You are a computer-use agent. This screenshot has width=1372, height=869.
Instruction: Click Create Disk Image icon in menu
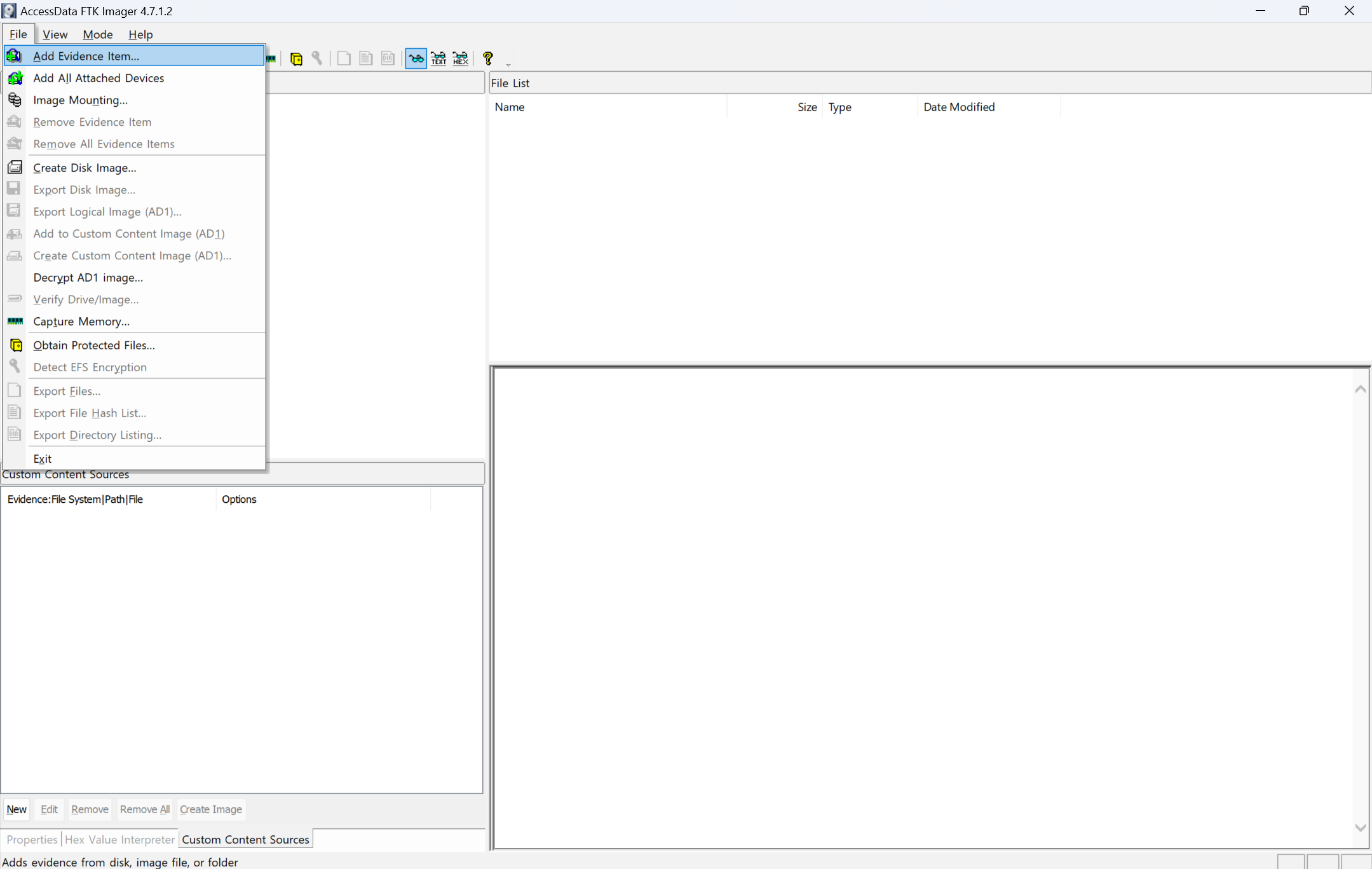15,167
